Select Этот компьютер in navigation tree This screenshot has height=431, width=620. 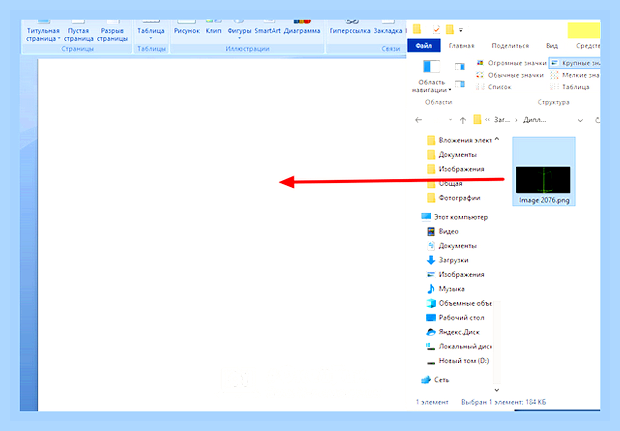[x=455, y=217]
